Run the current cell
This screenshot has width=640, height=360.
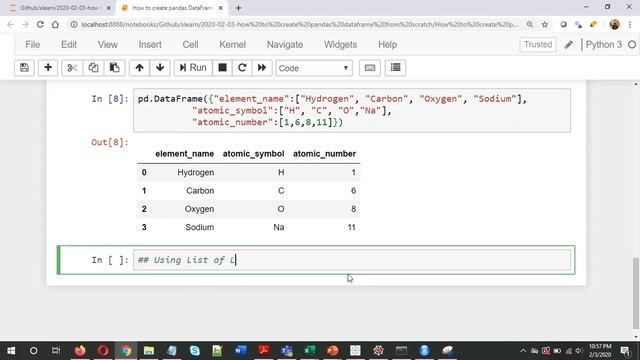(x=193, y=68)
